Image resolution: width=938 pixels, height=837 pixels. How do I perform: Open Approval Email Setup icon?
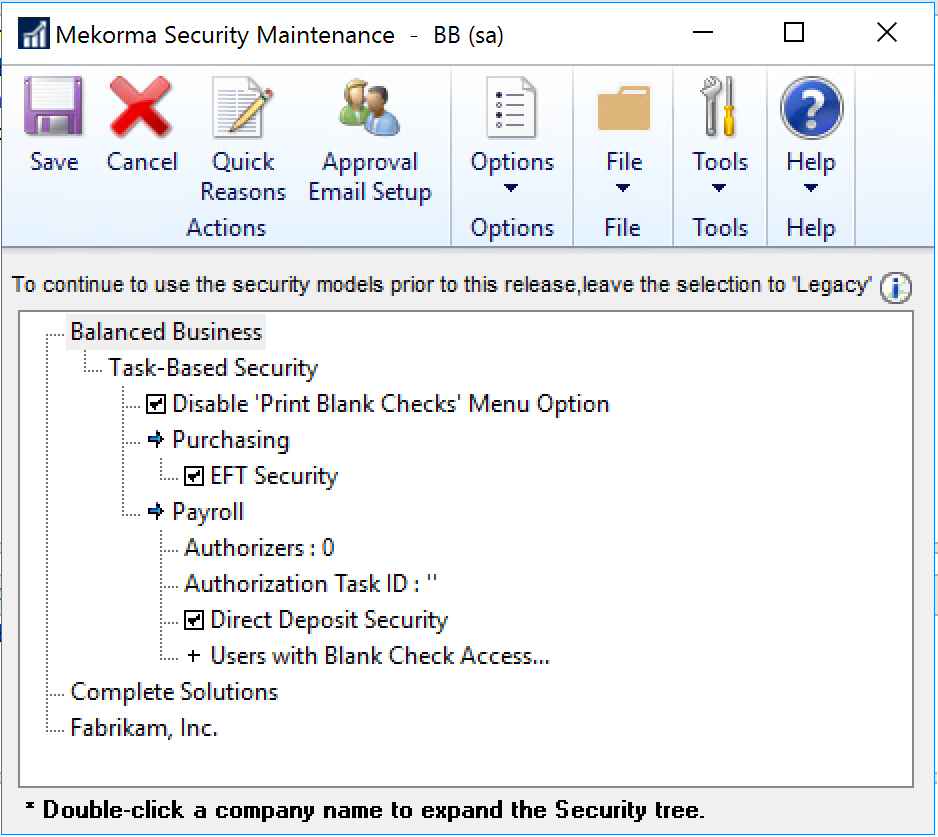tap(369, 108)
